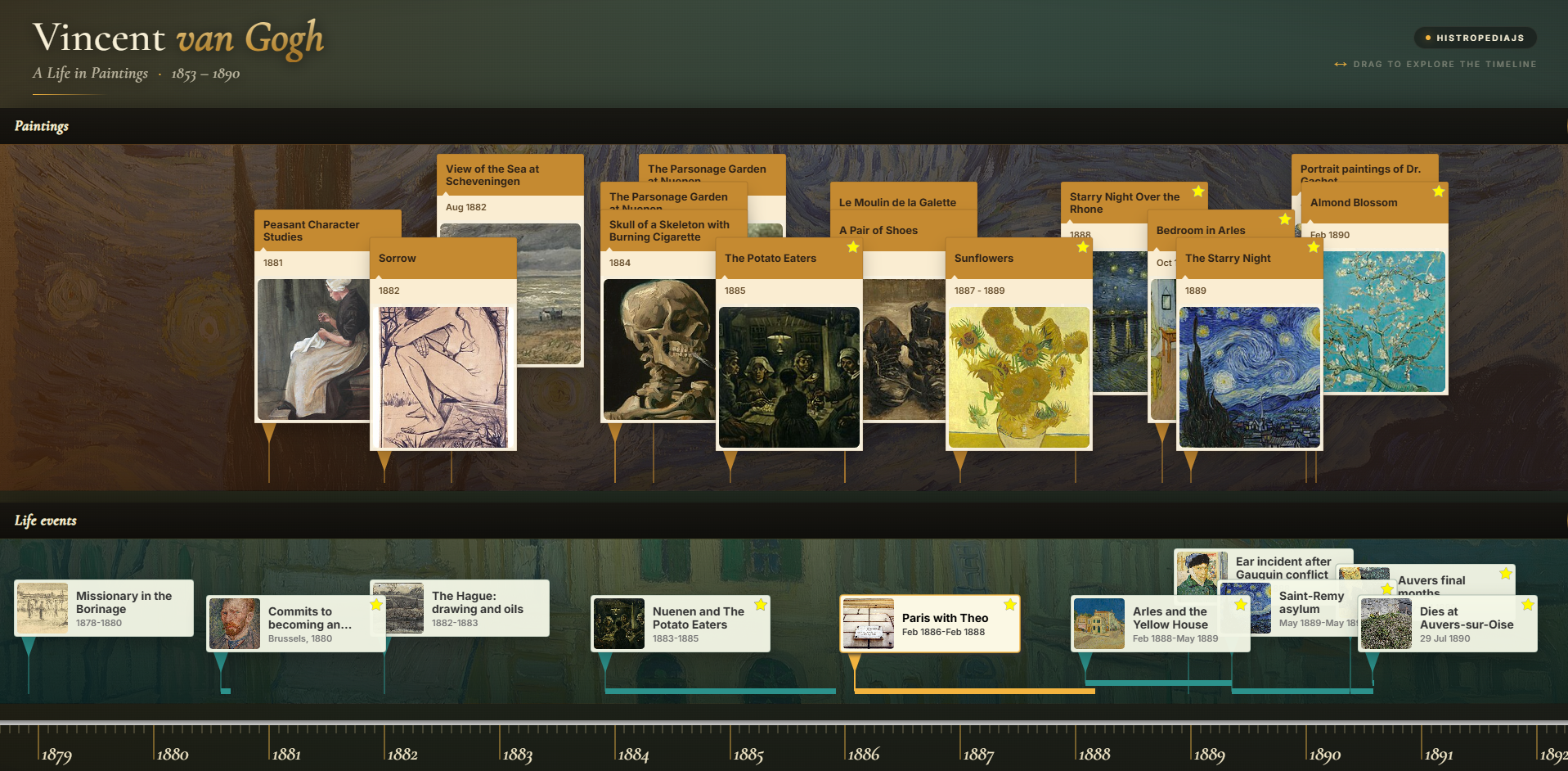Click the star on Almond Blossom card
The image size is (1568, 771).
click(x=1439, y=192)
